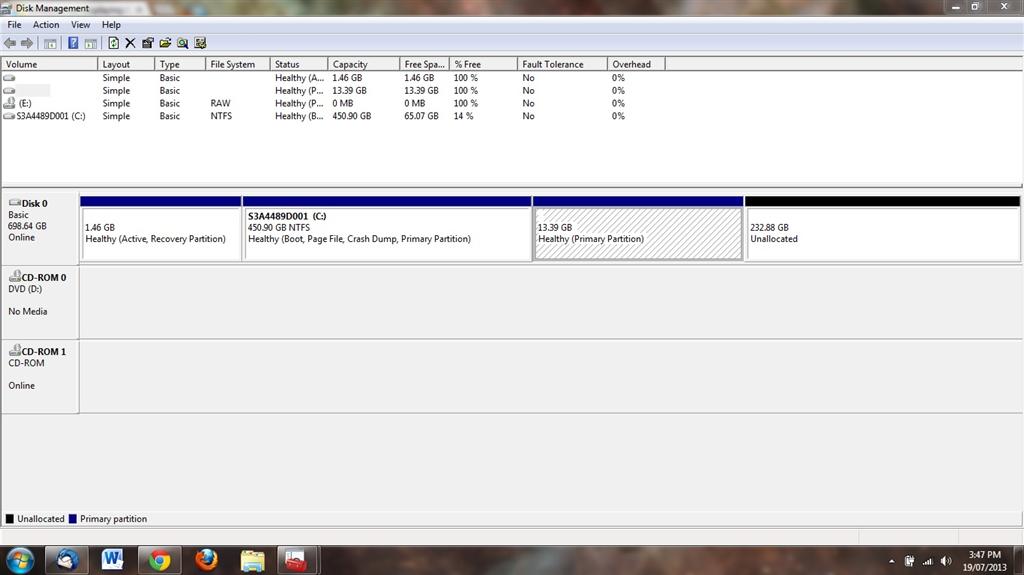Viewport: 1024px width, 575px height.
Task: Open Google Chrome from the taskbar
Action: (x=159, y=561)
